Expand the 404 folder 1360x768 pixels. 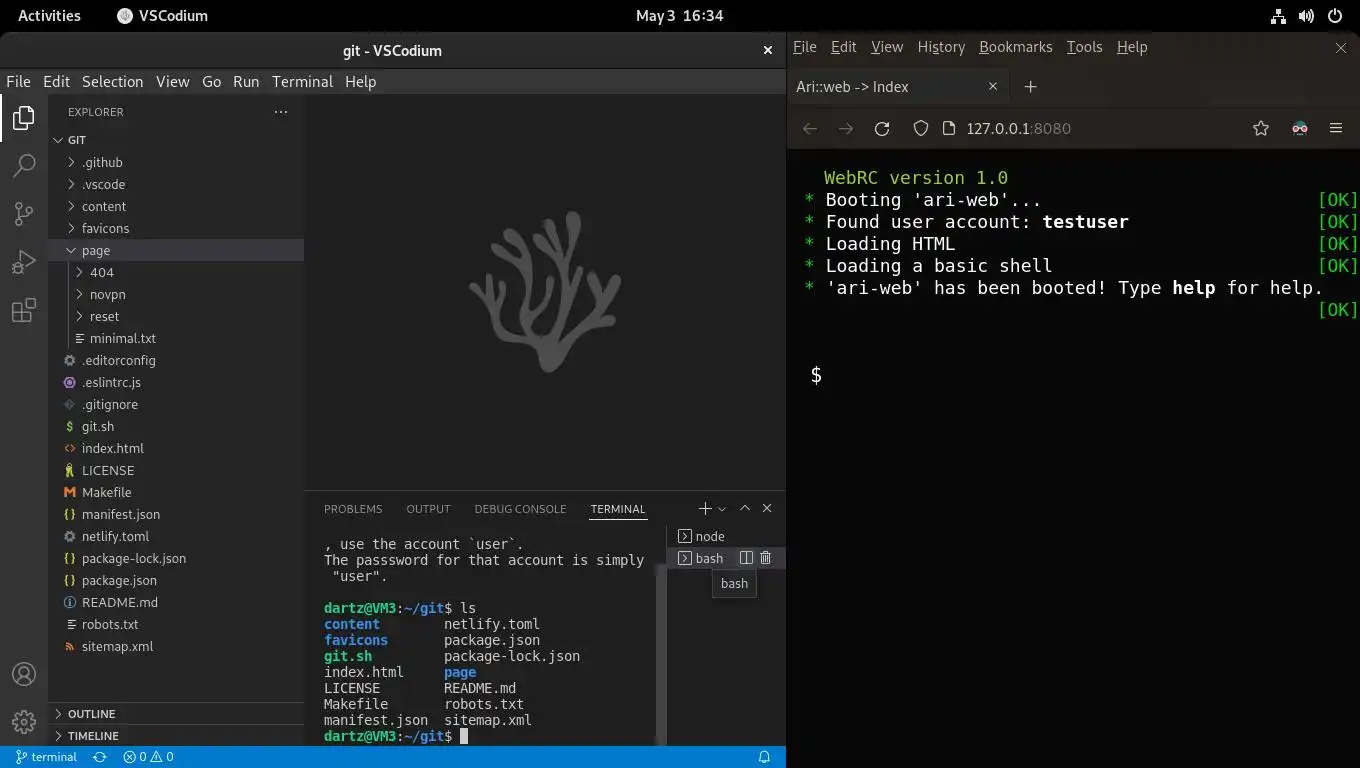(x=176, y=272)
